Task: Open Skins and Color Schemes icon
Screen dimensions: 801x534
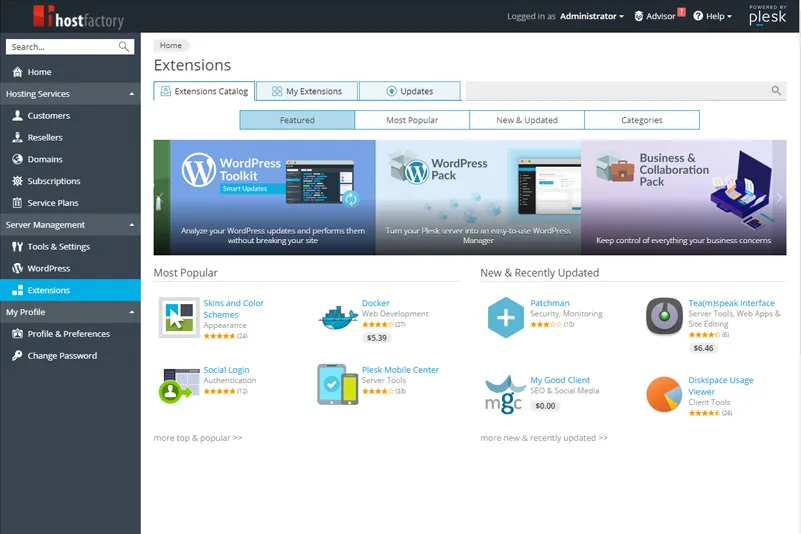Action: point(179,317)
